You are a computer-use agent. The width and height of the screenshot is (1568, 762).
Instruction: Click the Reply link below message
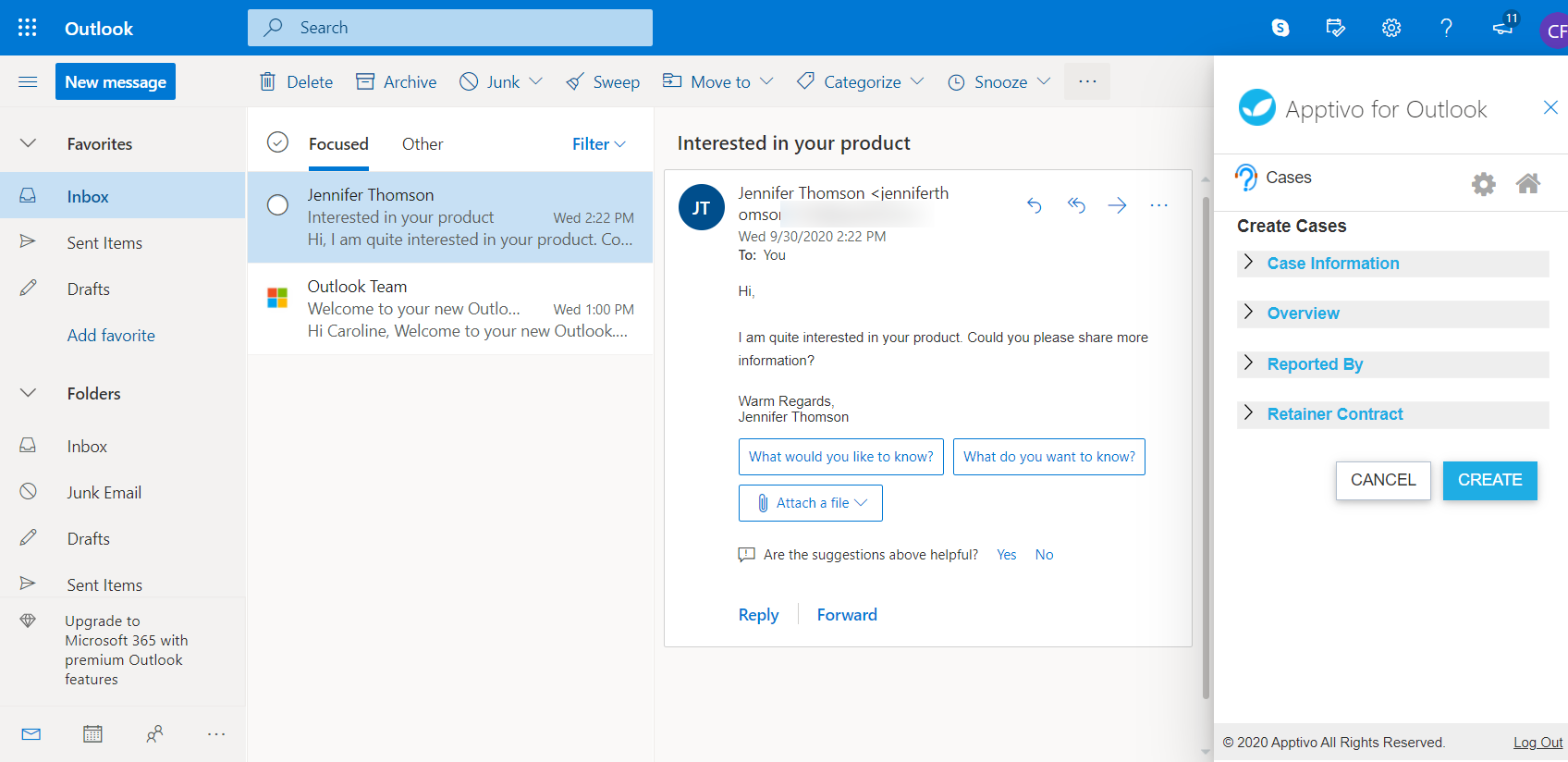coord(758,615)
